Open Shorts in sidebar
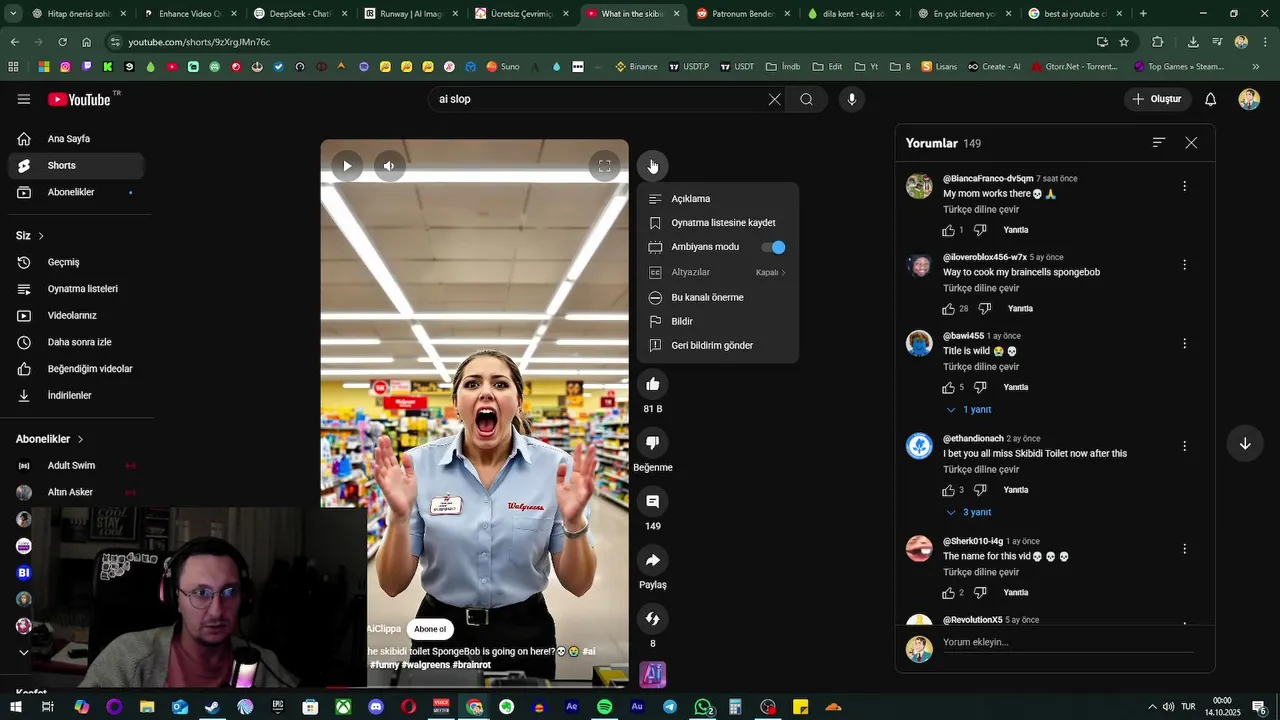 point(76,165)
